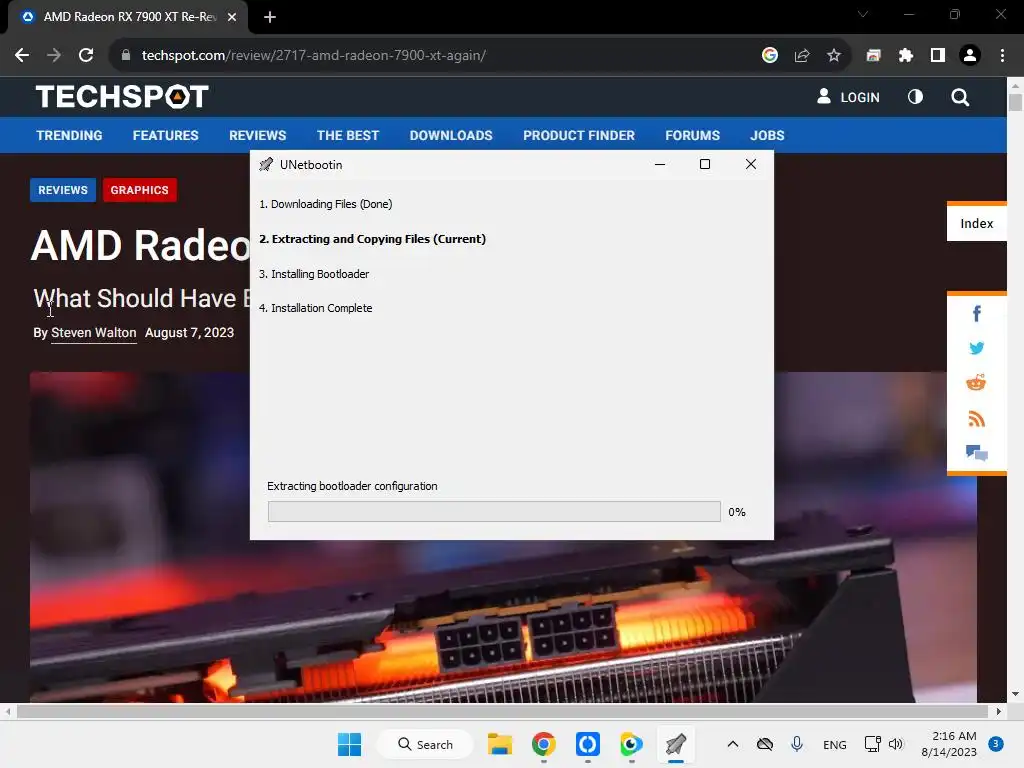Screen dimensions: 1024x768
Task: Open the Chrome profile avatar
Action: tap(970, 56)
